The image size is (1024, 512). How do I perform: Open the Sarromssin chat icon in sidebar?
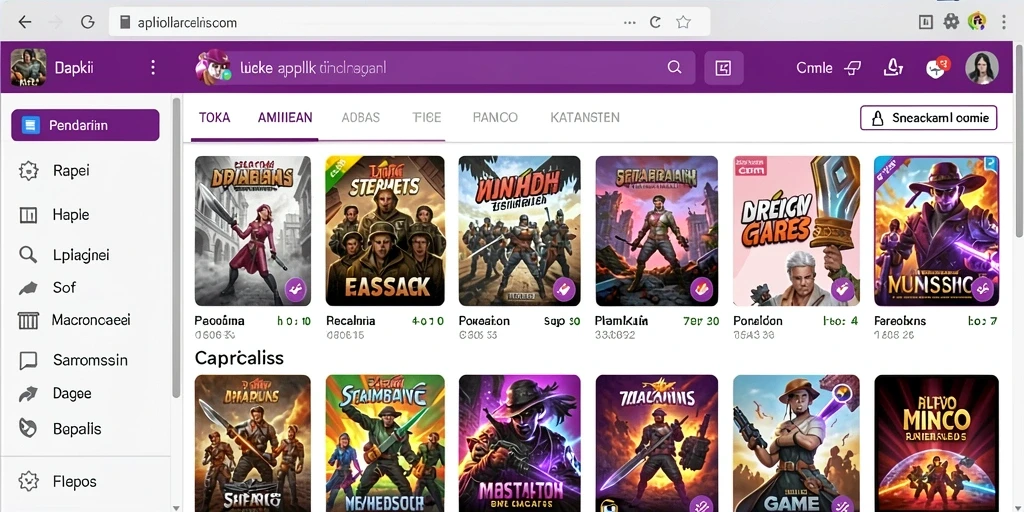pos(28,360)
